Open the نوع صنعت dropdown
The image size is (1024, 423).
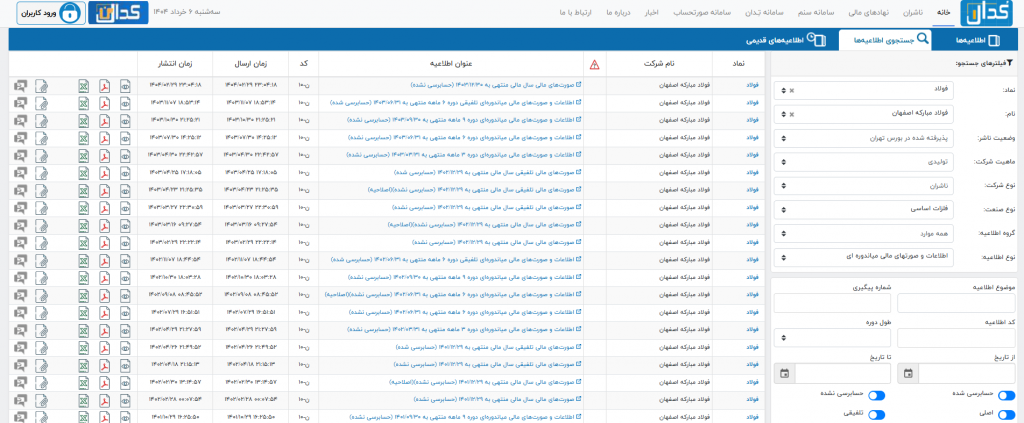tap(863, 210)
